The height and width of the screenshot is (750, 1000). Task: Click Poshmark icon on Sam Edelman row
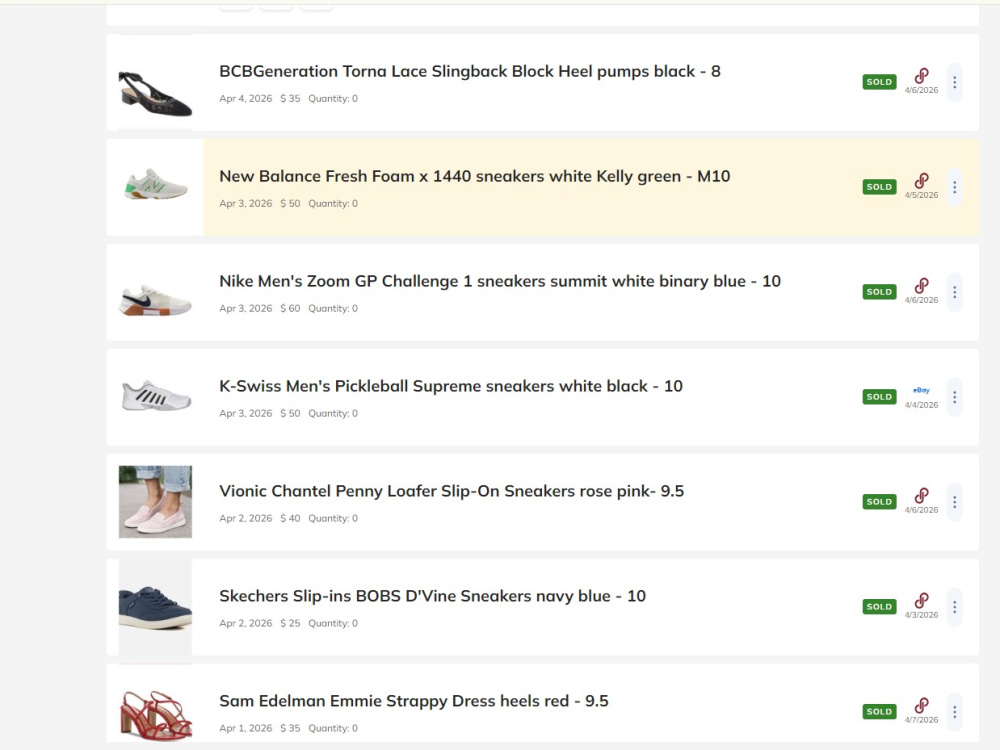pos(921,705)
